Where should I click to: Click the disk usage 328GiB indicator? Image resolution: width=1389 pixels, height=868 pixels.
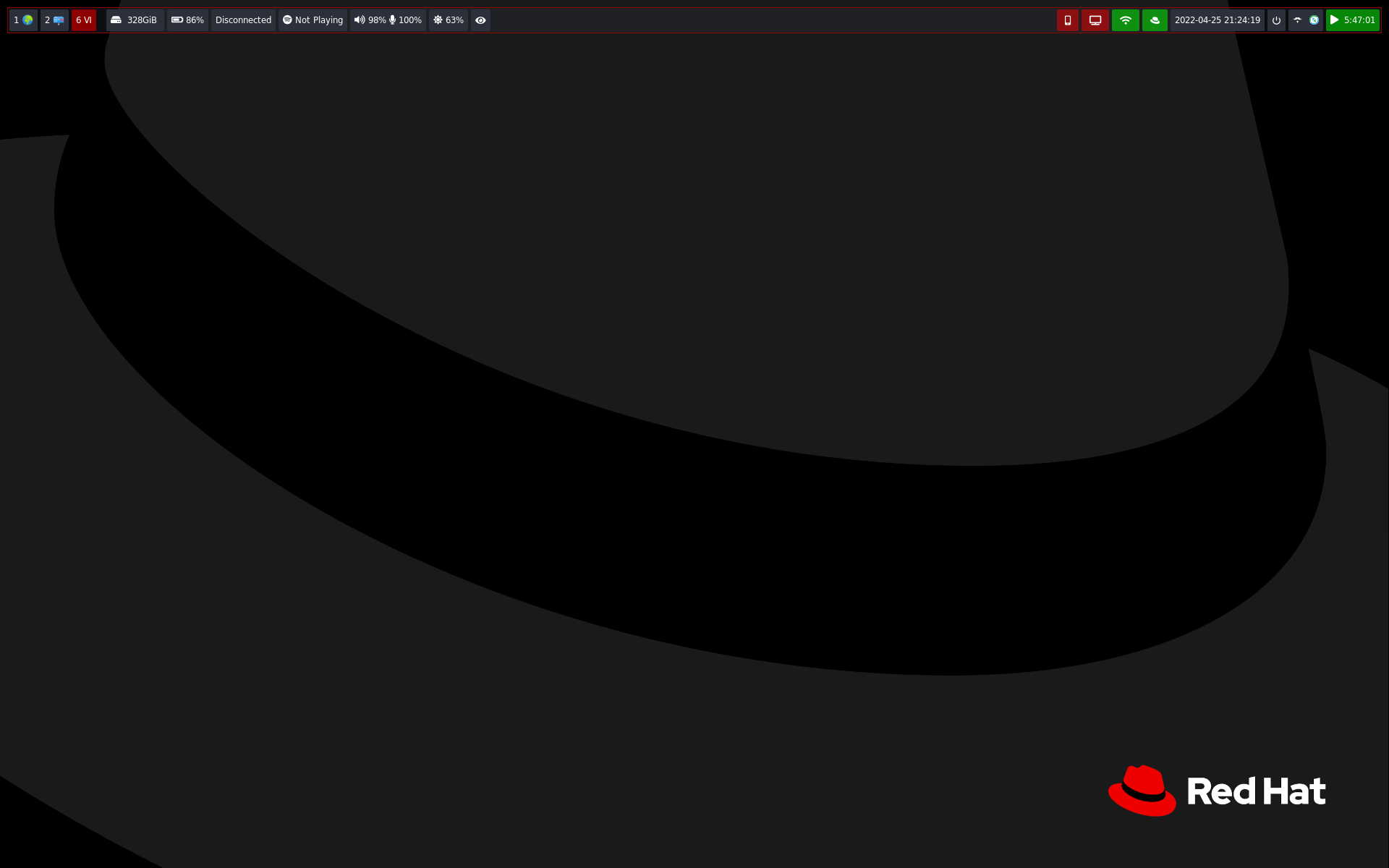click(x=135, y=20)
